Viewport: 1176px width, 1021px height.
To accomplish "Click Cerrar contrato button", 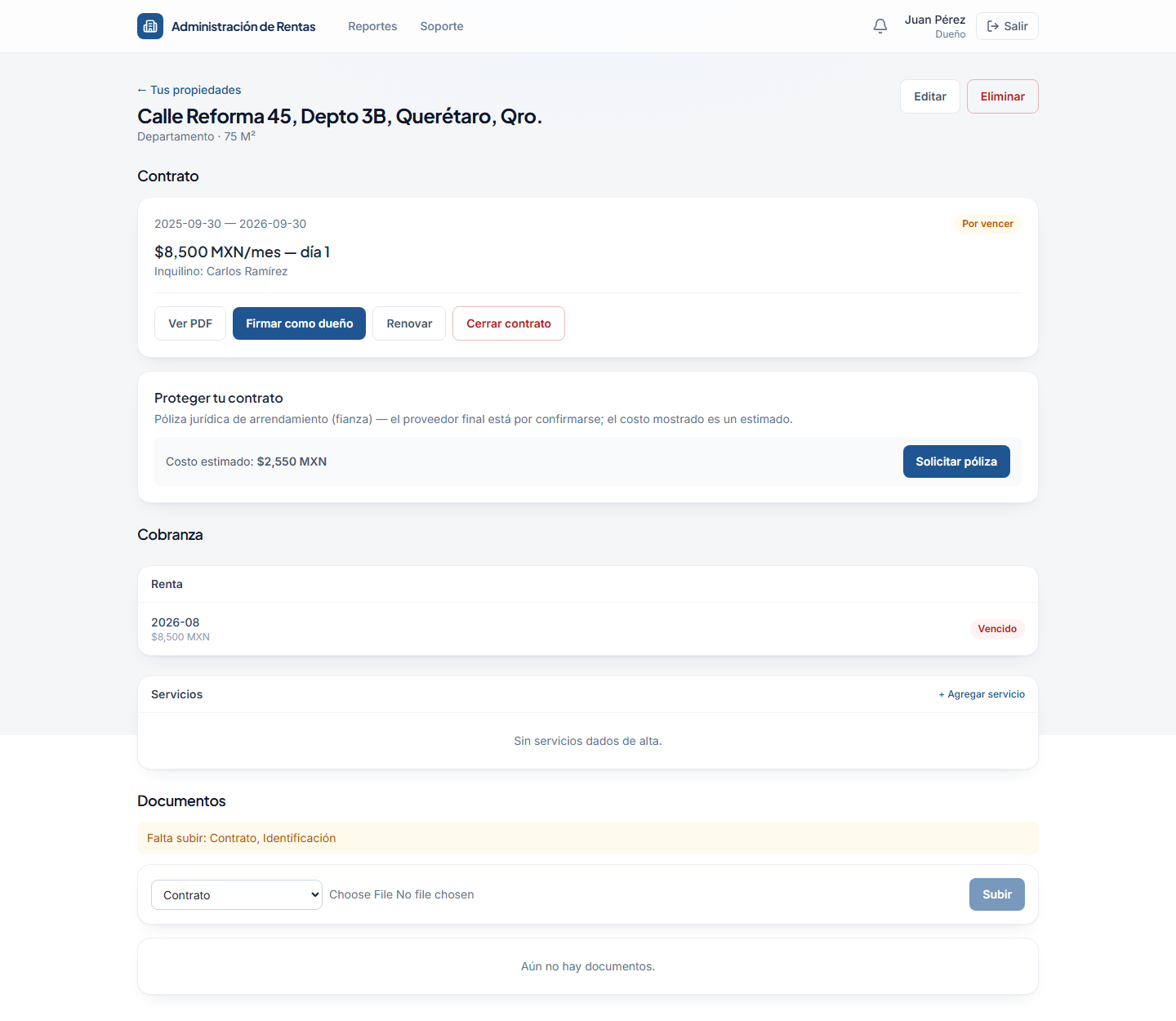I will [x=509, y=323].
